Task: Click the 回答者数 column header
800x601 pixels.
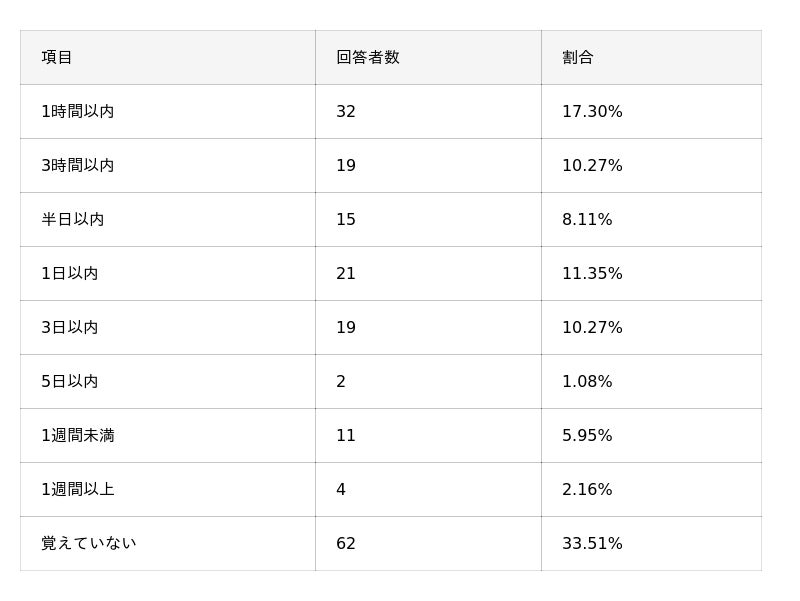Action: 368,58
